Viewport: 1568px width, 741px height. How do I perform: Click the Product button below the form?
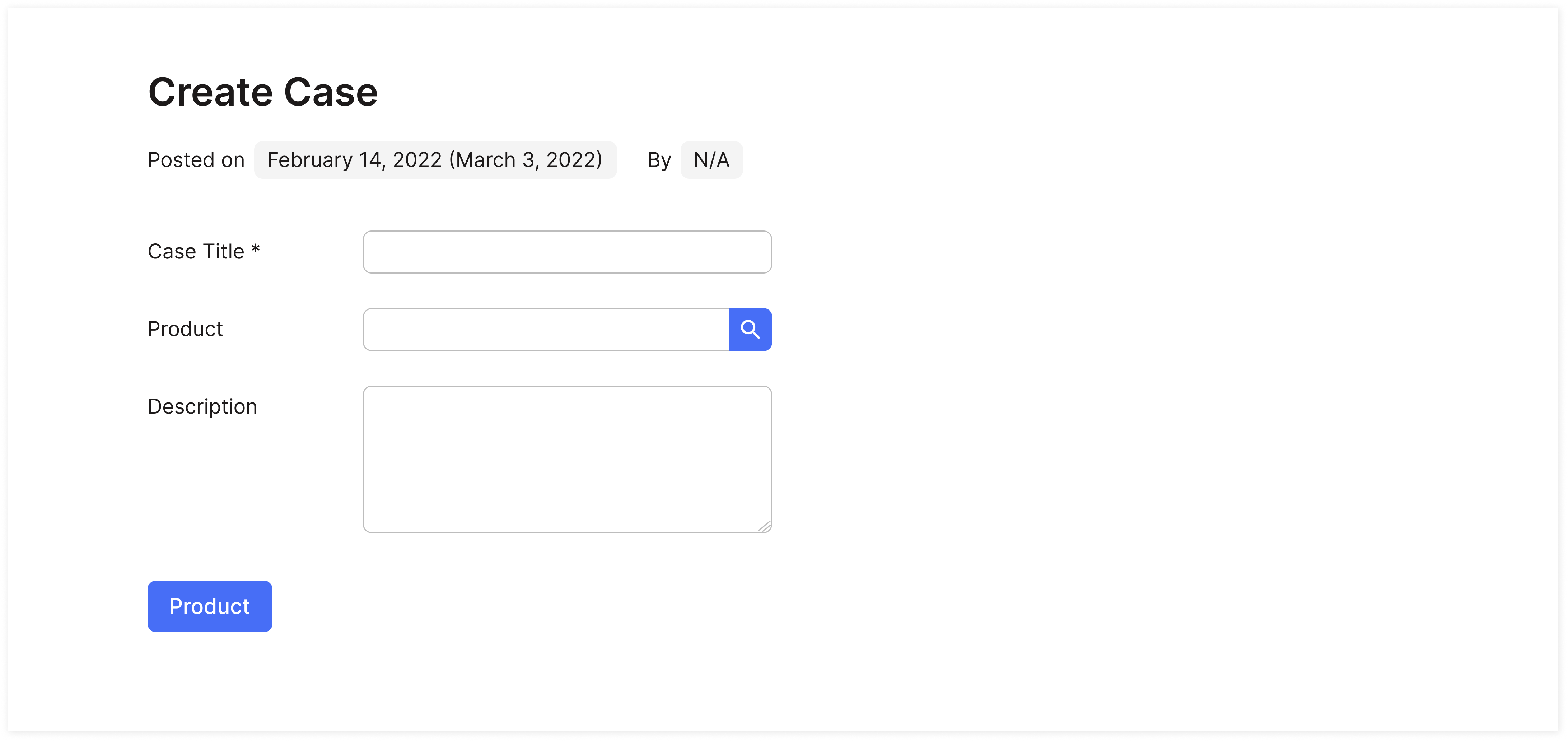coord(209,606)
